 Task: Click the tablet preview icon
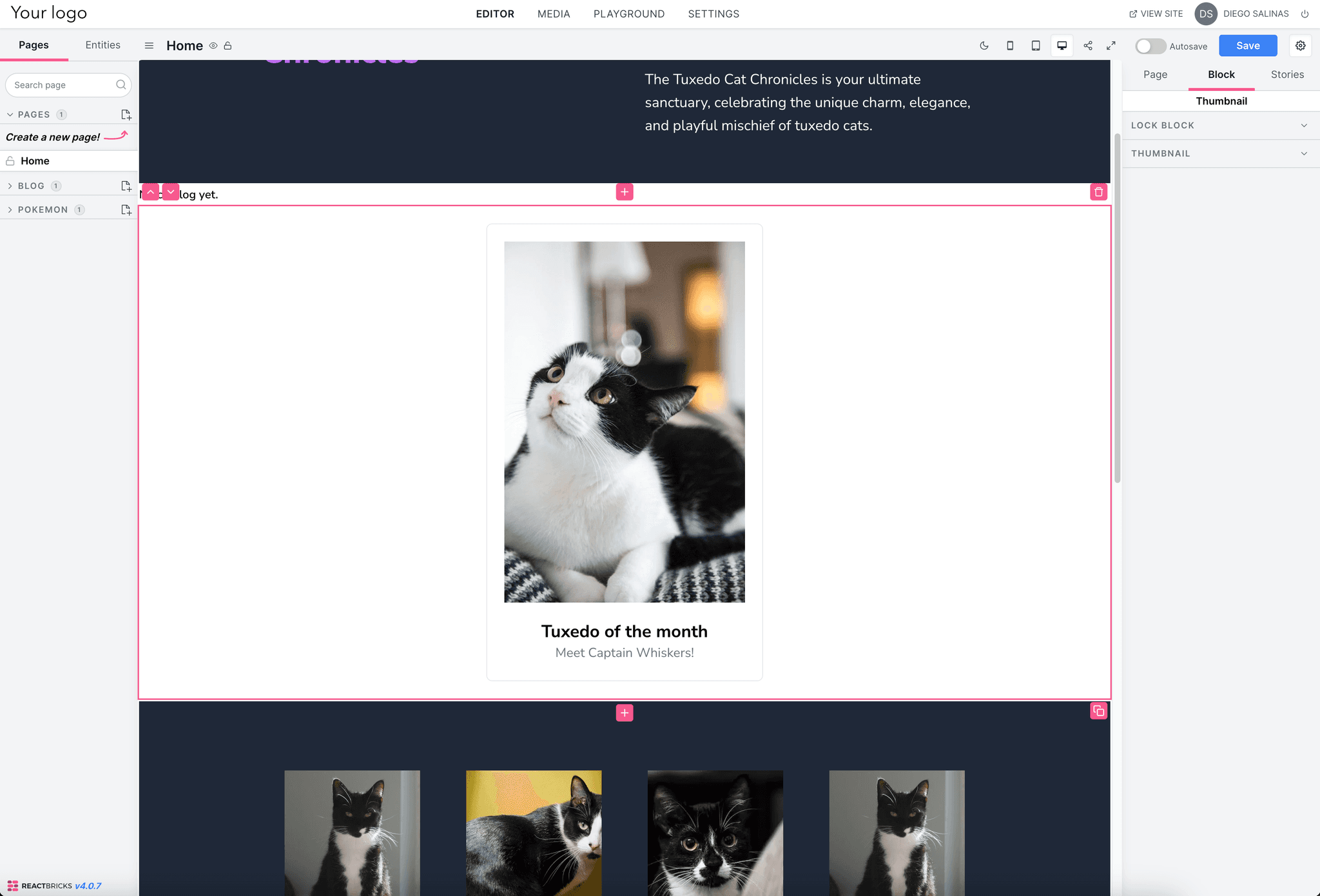coord(1035,45)
